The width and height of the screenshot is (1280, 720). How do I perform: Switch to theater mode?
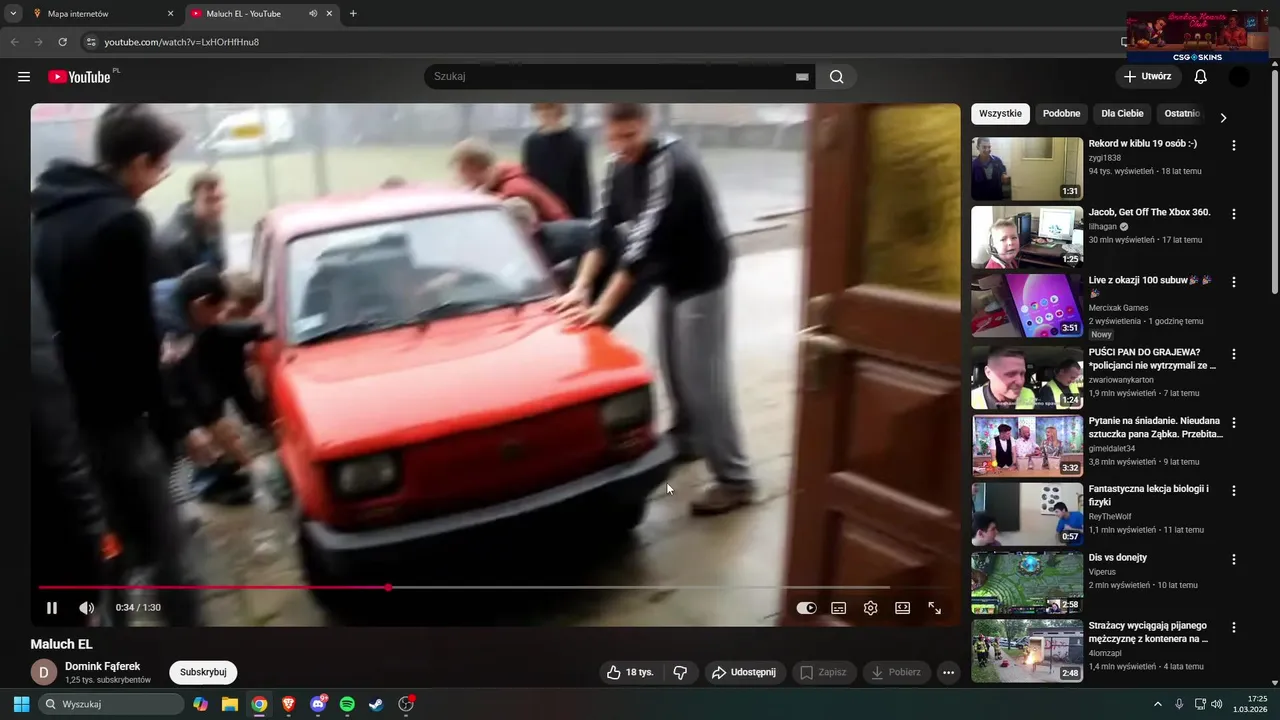pyautogui.click(x=903, y=607)
